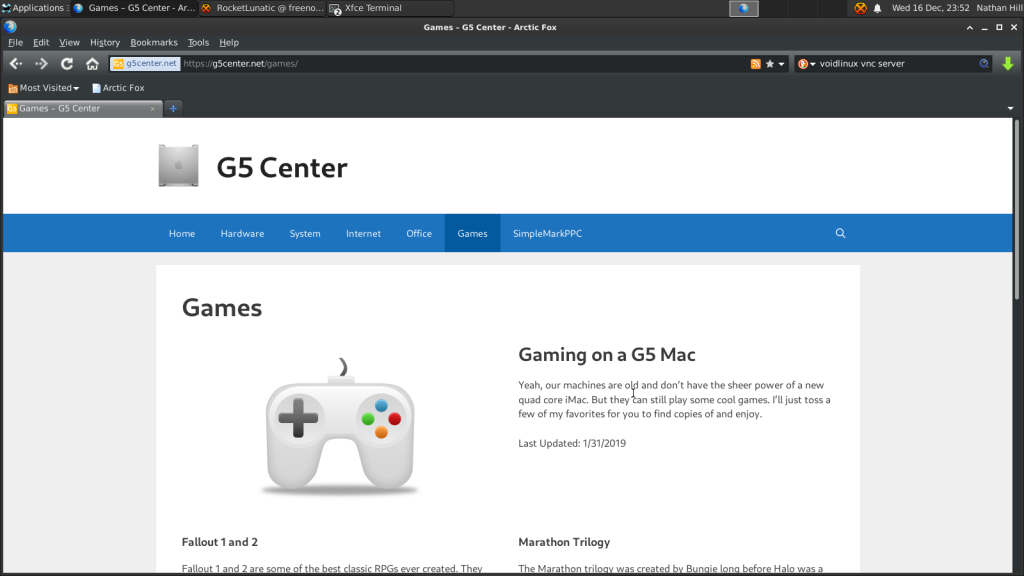Click the G5 Center site title
1024x576 pixels.
[x=282, y=168]
